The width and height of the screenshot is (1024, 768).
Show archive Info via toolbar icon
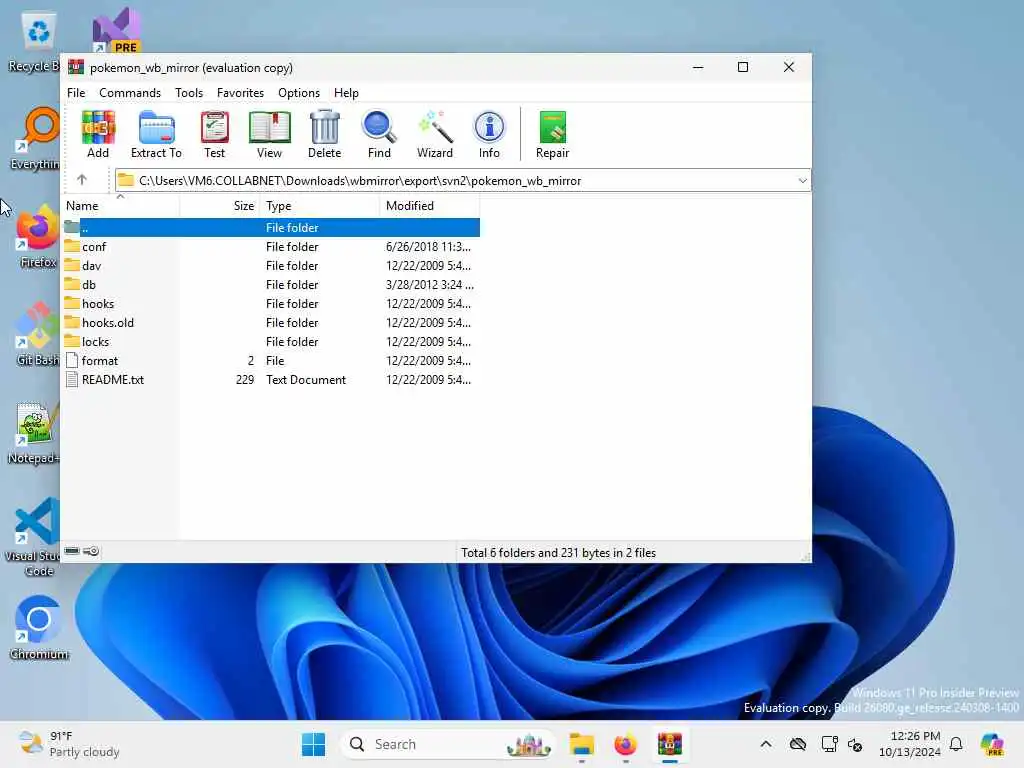tap(489, 135)
